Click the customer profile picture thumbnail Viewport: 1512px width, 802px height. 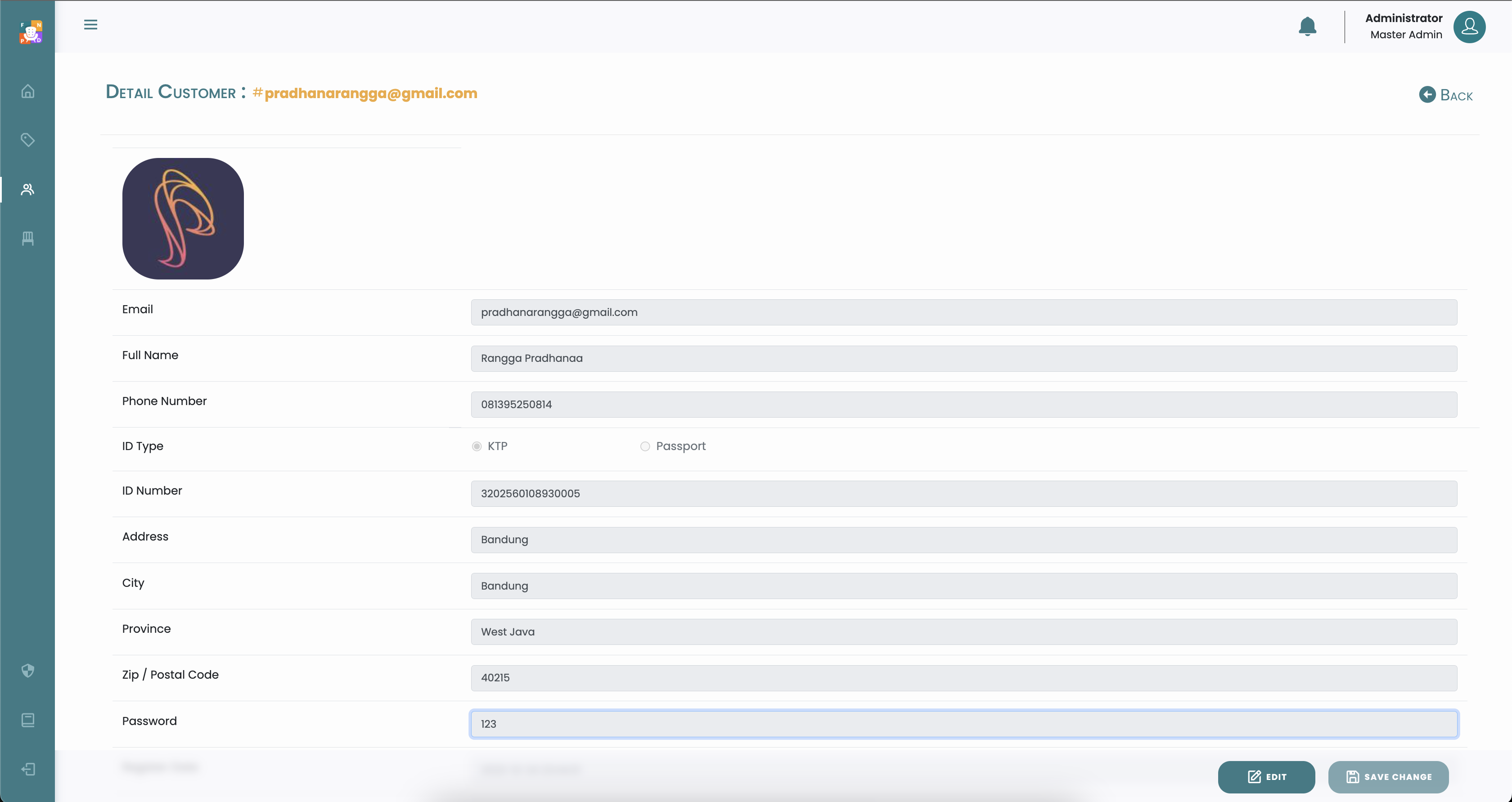[x=183, y=218]
